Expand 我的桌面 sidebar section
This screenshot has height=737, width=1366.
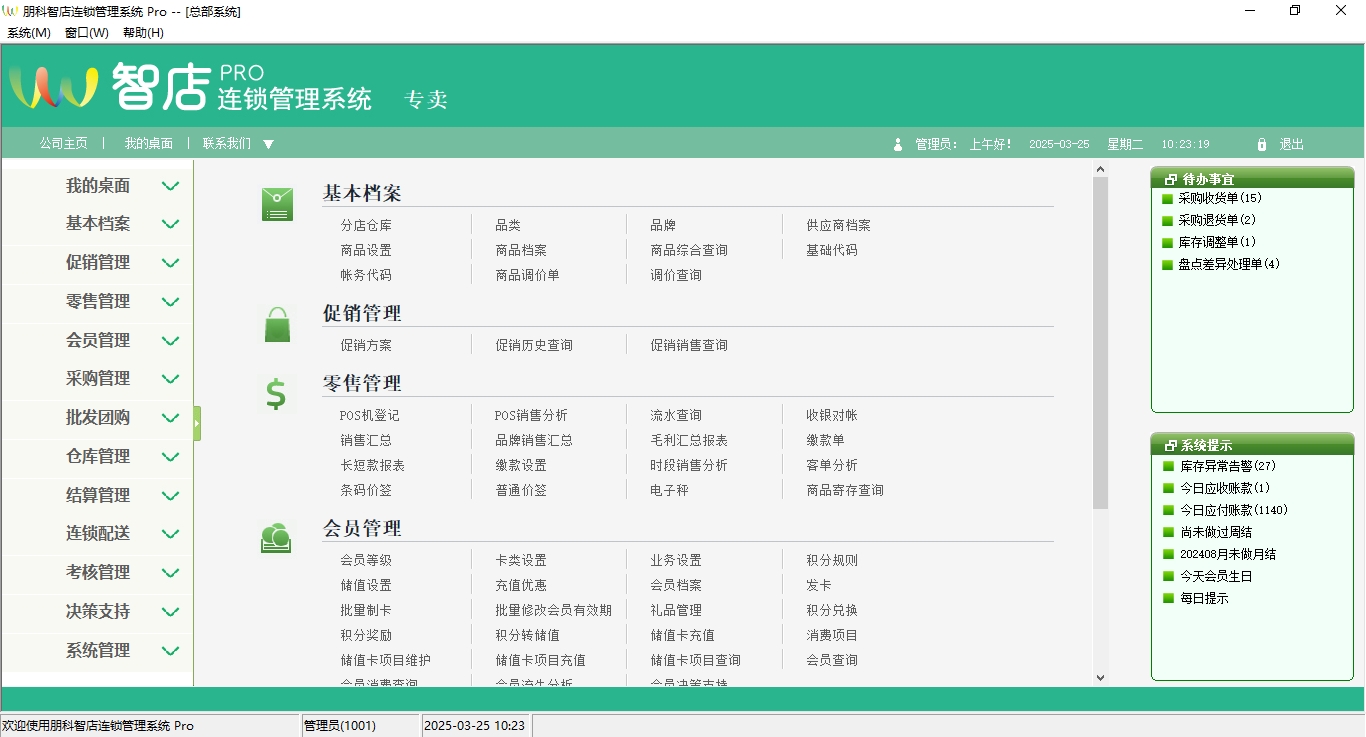point(171,186)
